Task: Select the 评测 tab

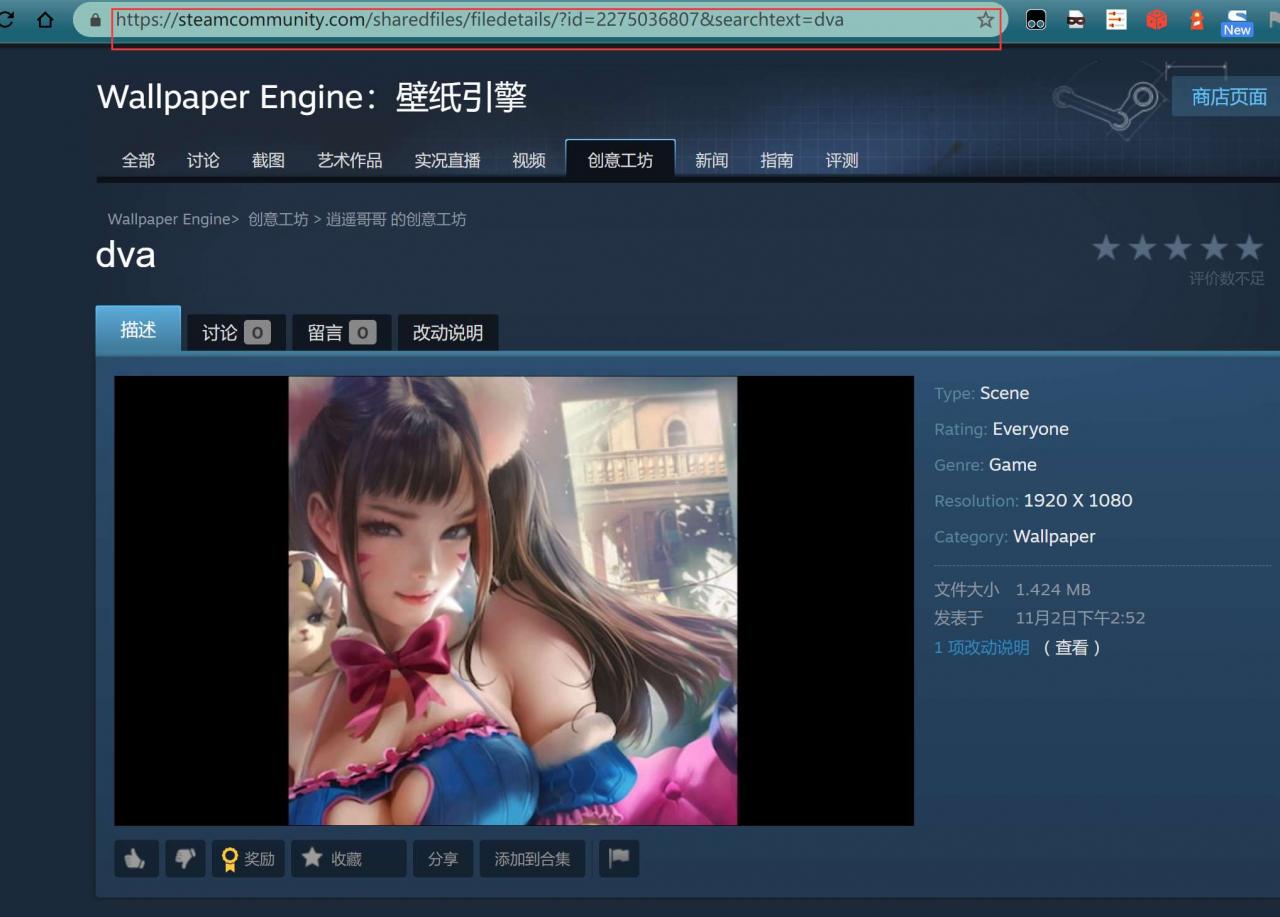Action: click(x=842, y=160)
